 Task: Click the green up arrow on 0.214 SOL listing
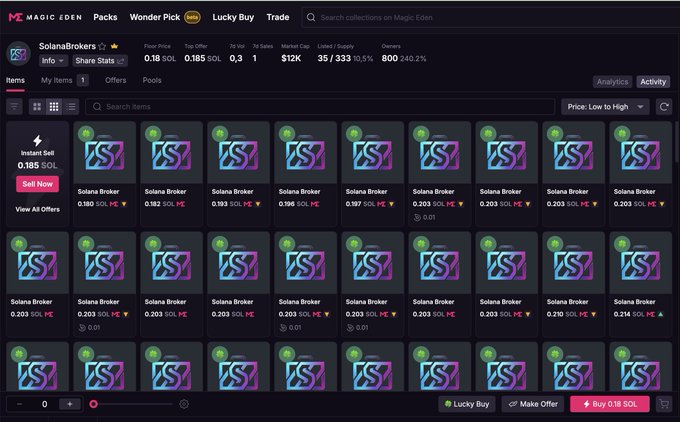pyautogui.click(x=660, y=314)
